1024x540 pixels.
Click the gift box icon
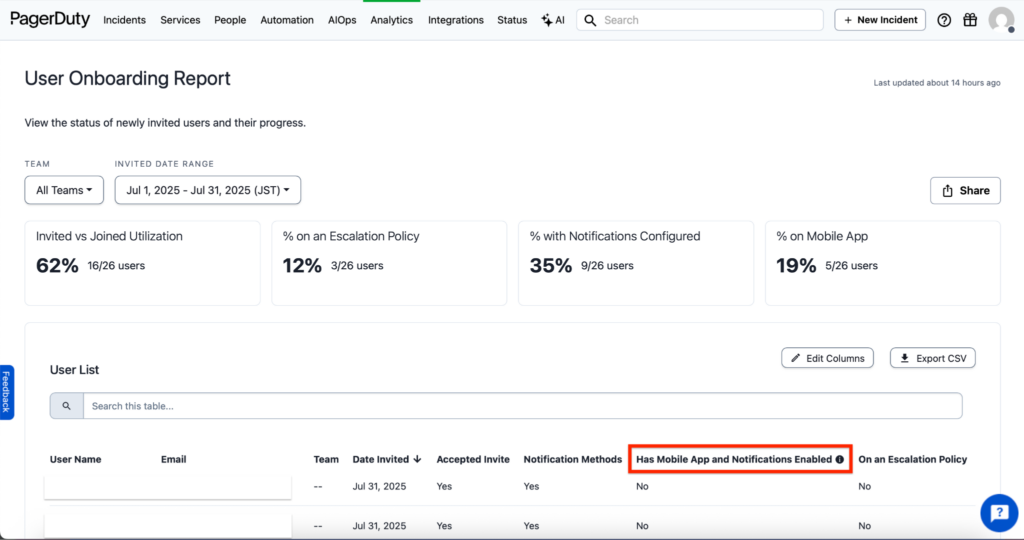click(x=970, y=20)
